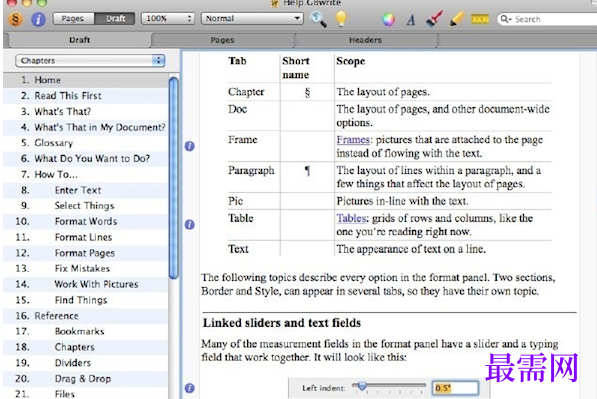Click the magnifying glass find icon

coord(318,19)
